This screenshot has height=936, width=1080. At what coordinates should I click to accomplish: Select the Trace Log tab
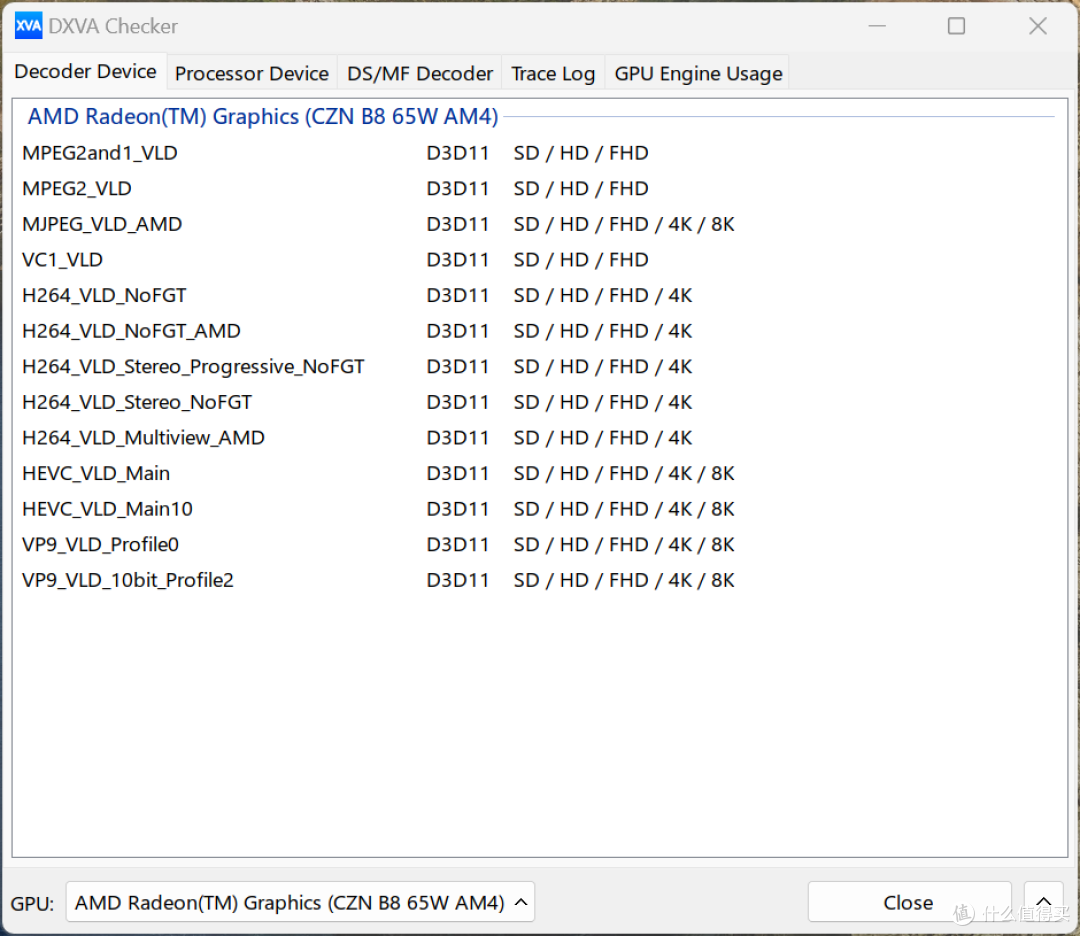point(553,74)
